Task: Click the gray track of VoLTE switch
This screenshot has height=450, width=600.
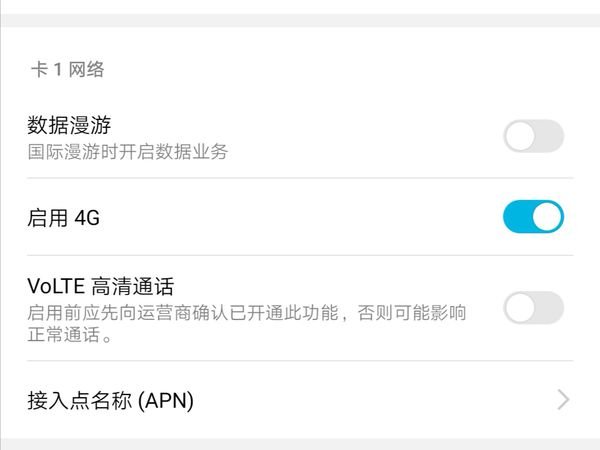Action: click(x=551, y=308)
